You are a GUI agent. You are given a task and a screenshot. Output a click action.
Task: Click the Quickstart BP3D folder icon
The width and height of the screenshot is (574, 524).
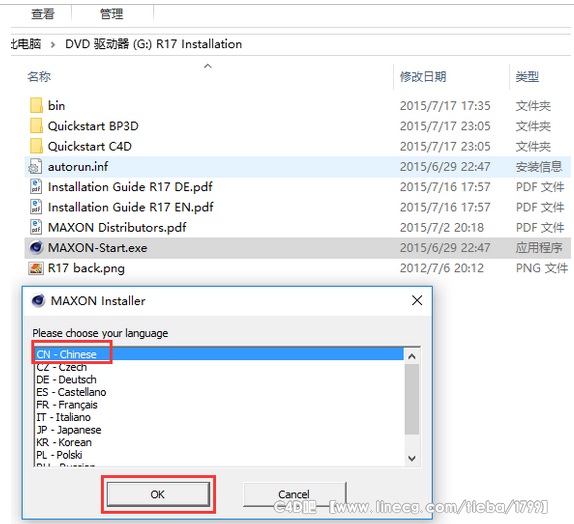tap(36, 126)
